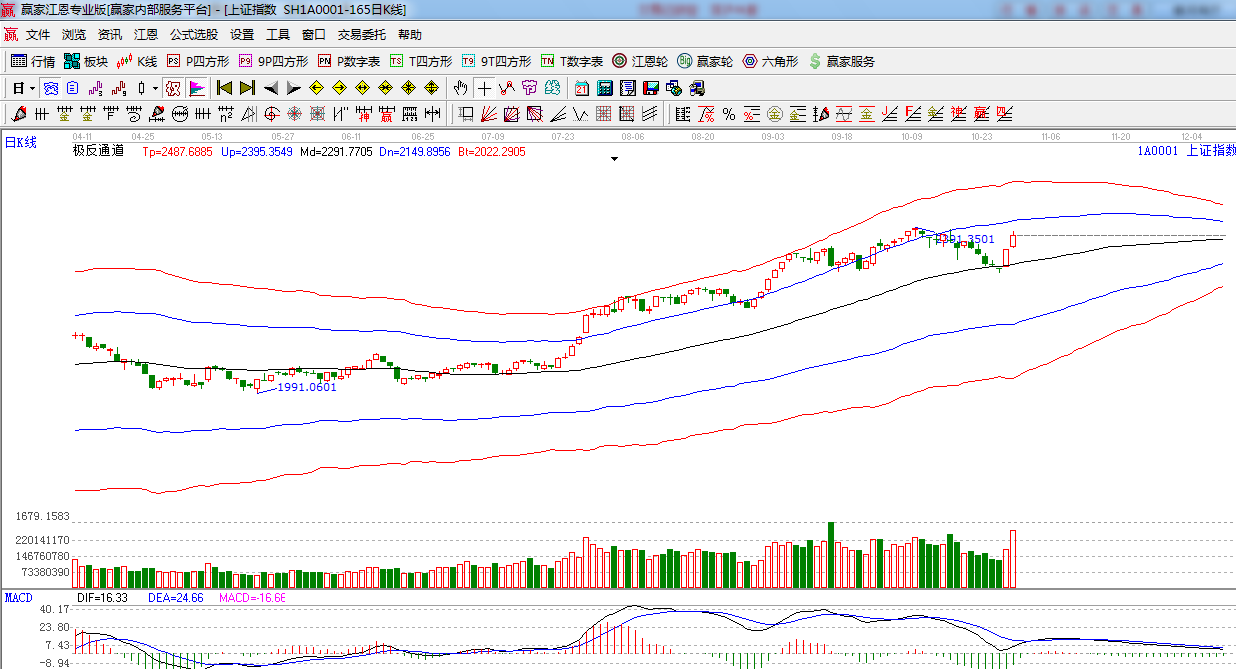Open the 行情 market quotes view
The image size is (1236, 669).
tap(33, 61)
